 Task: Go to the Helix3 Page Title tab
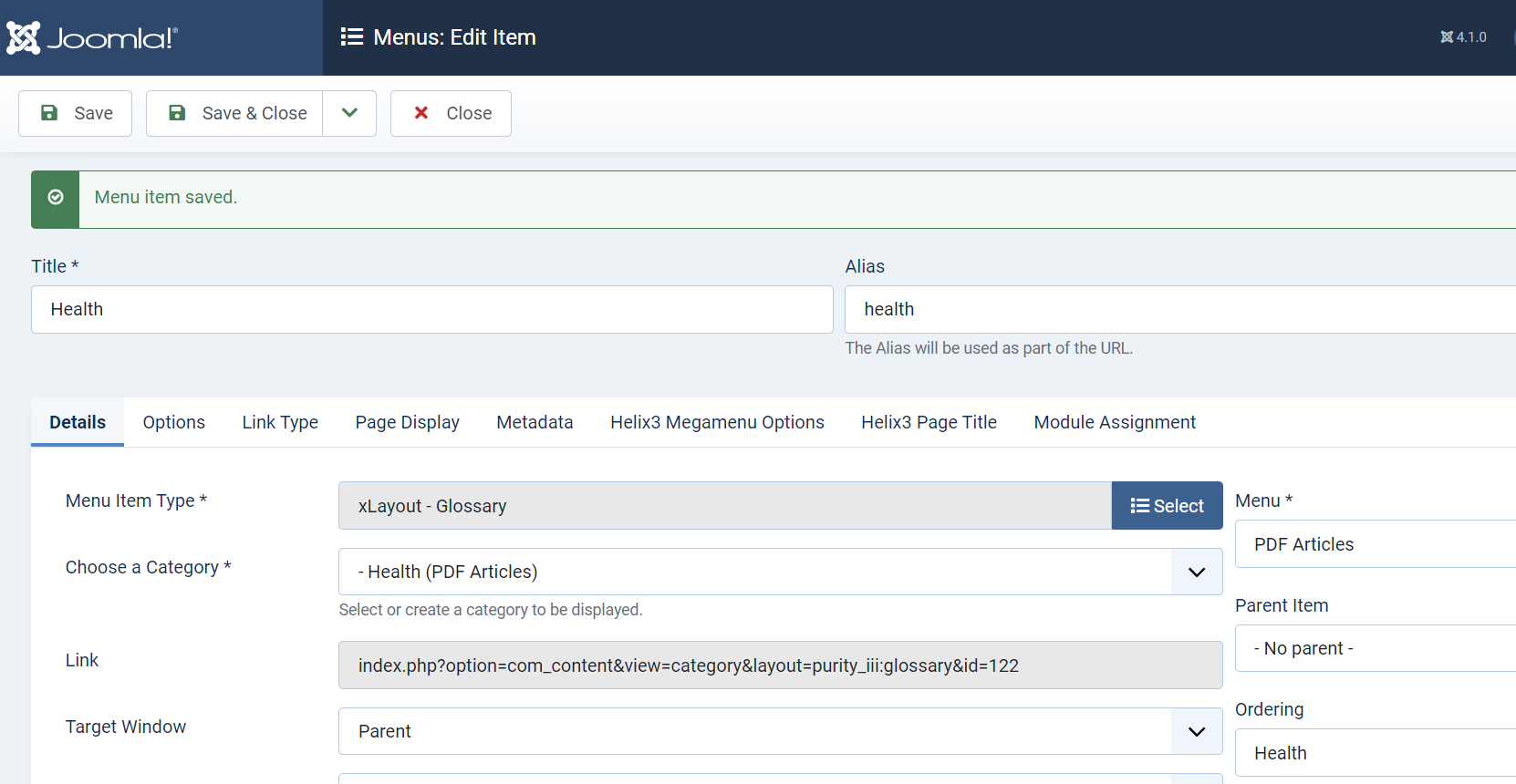tap(929, 422)
